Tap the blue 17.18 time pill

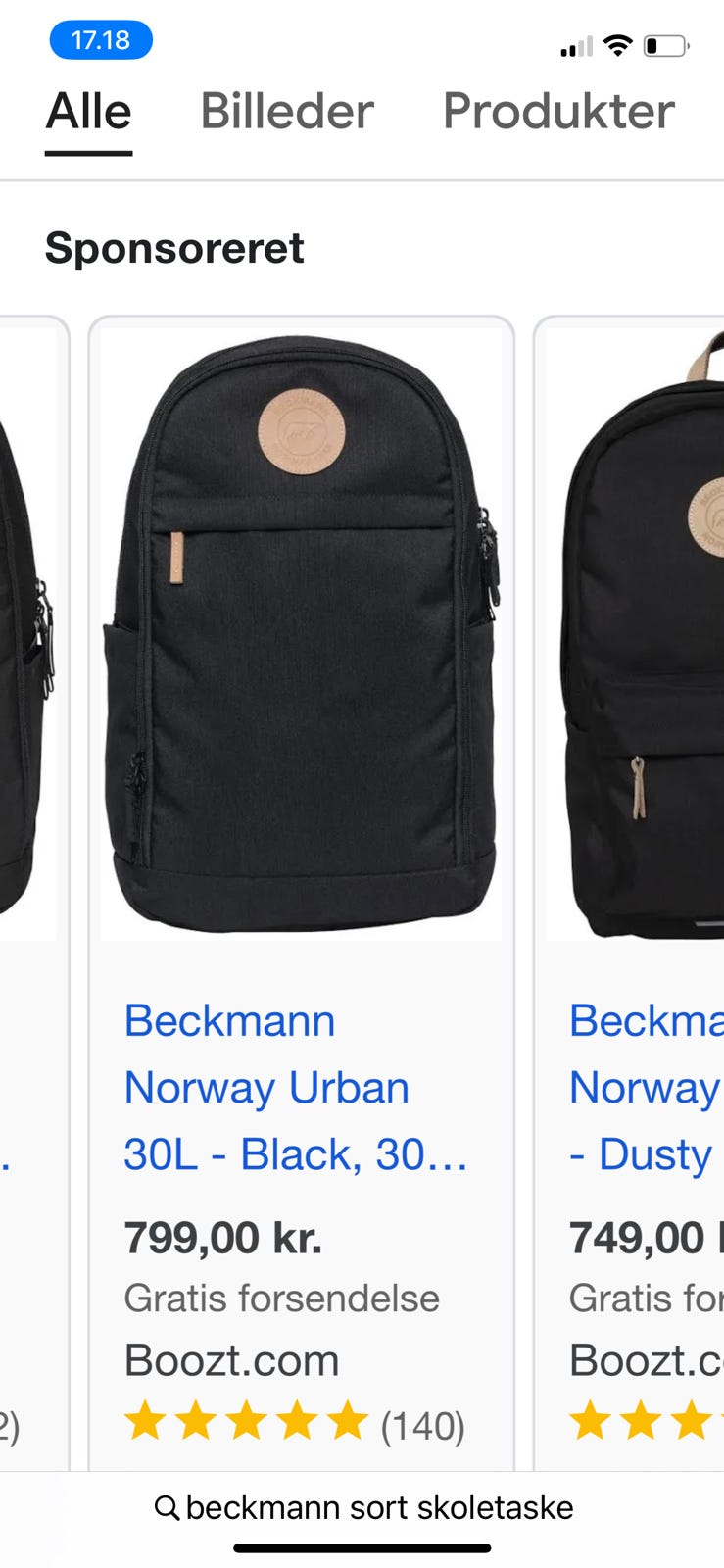tap(101, 40)
